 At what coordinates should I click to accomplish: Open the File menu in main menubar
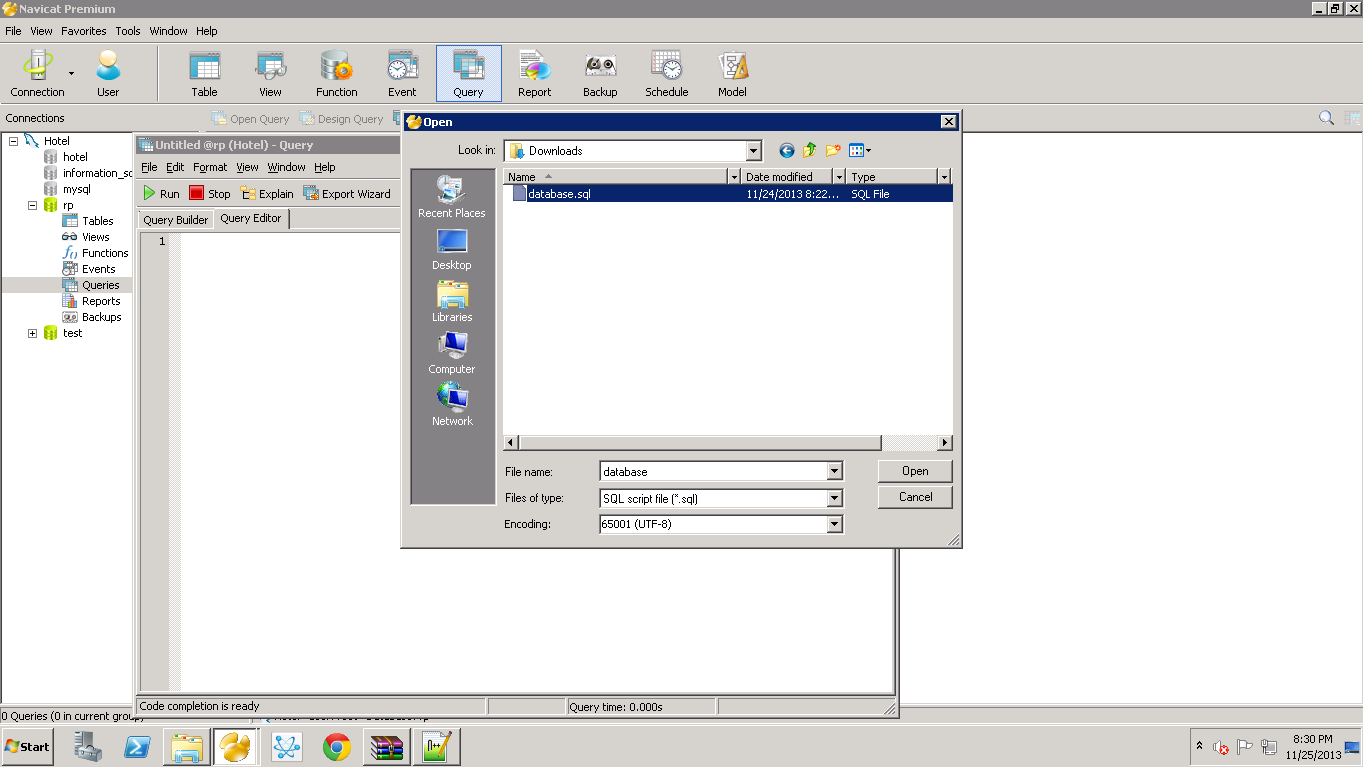[13, 31]
